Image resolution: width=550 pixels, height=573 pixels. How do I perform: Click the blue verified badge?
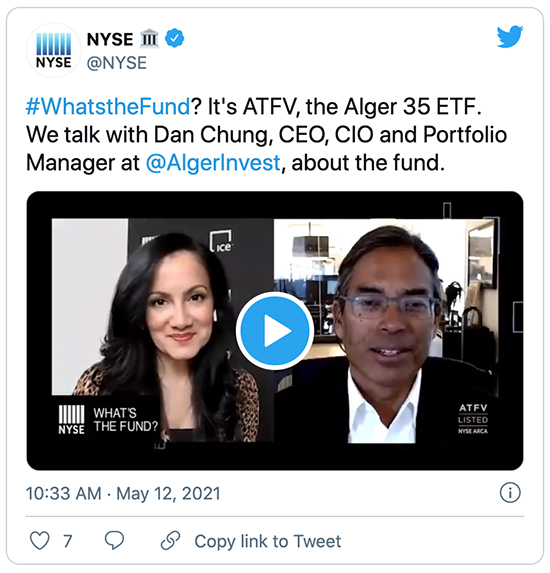(175, 38)
